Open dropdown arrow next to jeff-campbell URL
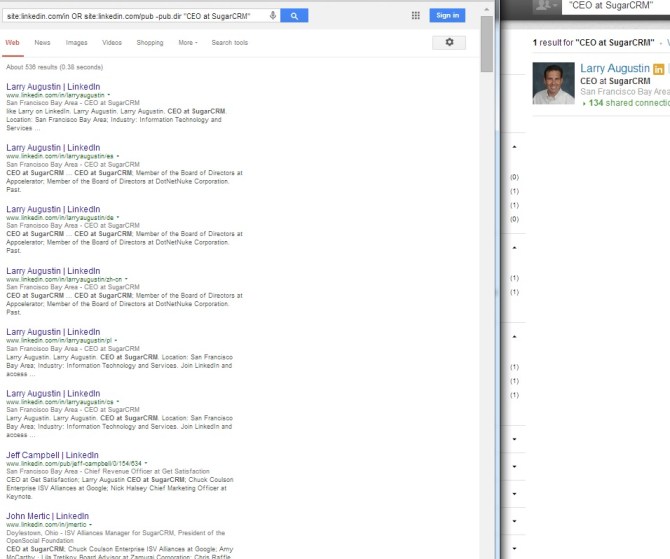The image size is (670, 559). click(x=146, y=463)
